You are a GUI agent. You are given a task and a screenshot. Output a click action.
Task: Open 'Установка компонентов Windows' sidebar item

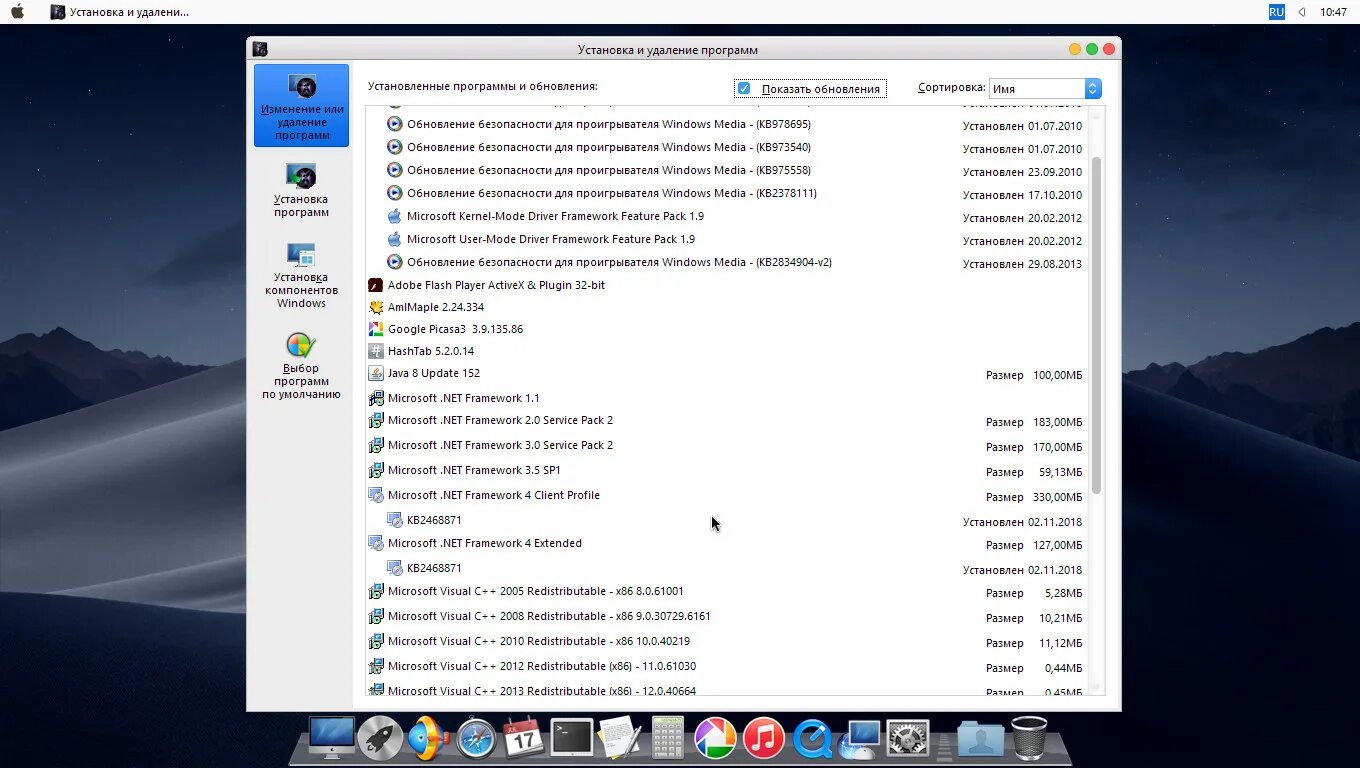[x=301, y=275]
